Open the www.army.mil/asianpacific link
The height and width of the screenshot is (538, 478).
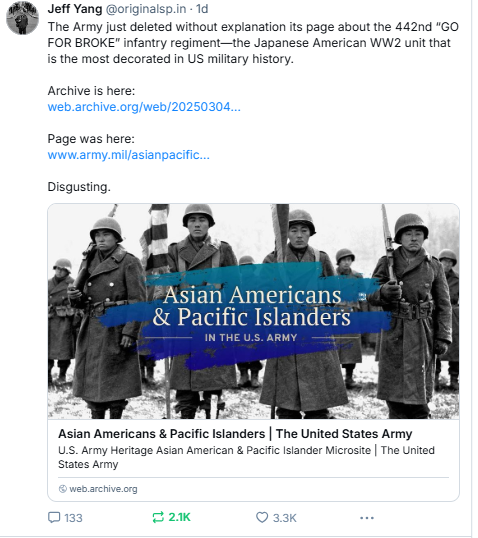(128, 155)
